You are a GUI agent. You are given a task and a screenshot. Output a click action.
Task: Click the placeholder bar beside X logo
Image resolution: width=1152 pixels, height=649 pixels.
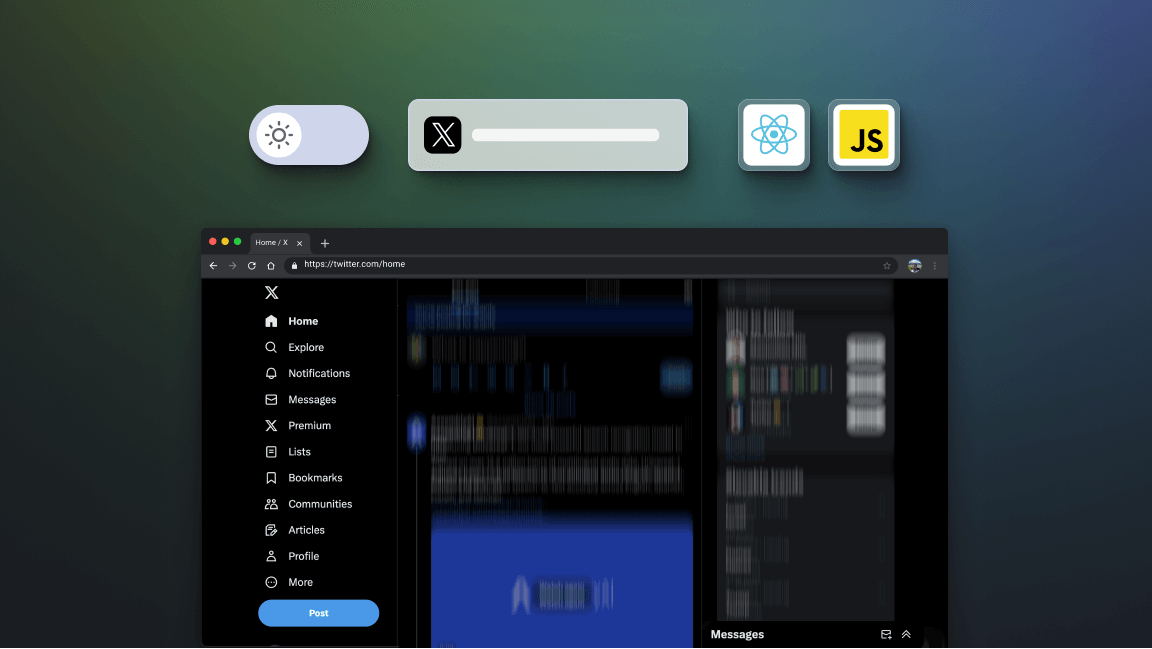[565, 135]
